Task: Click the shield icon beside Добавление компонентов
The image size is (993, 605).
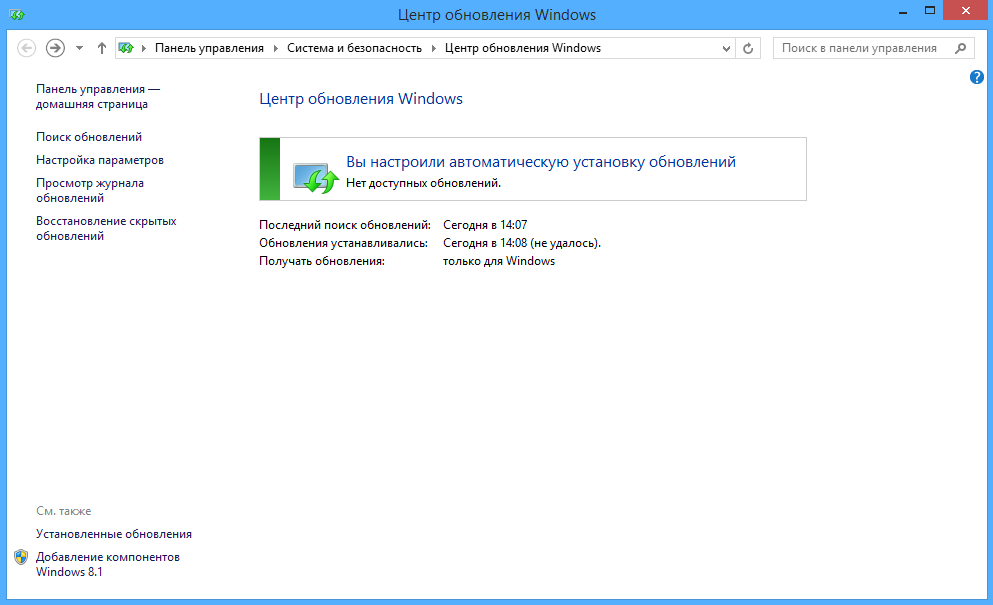Action: pos(21,557)
